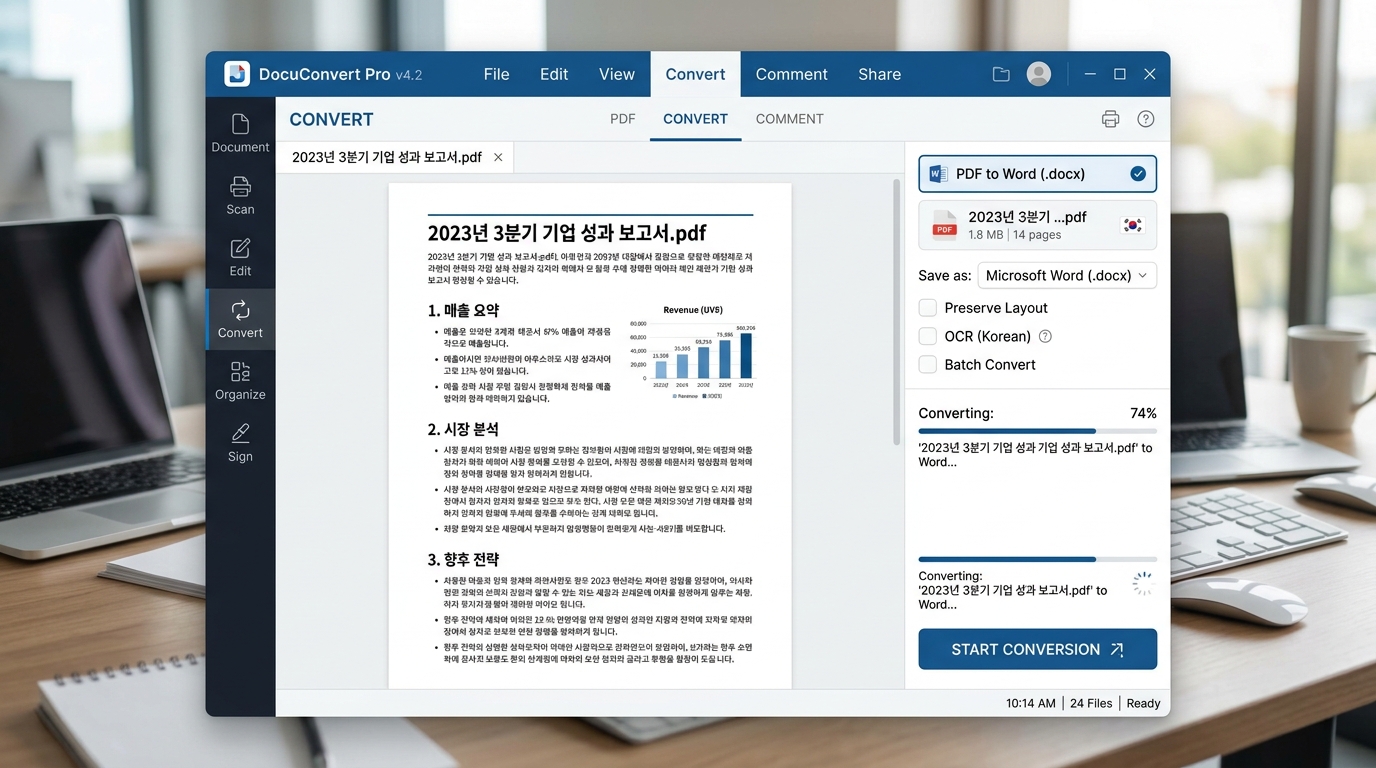Click the DocuConvert Pro app logo icon

237,74
